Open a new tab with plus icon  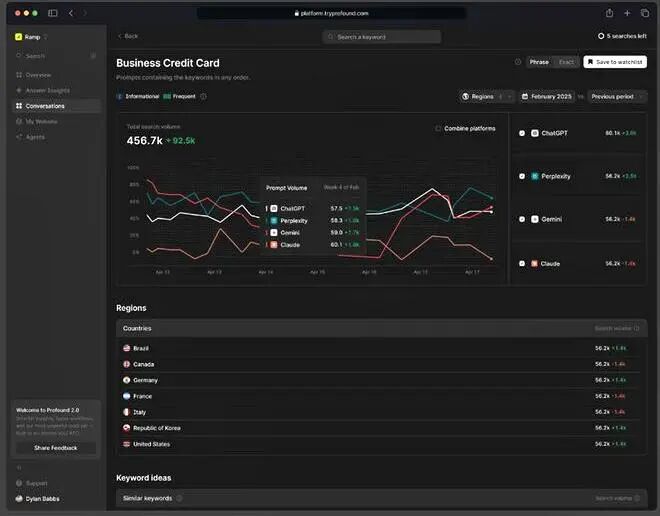click(x=627, y=13)
